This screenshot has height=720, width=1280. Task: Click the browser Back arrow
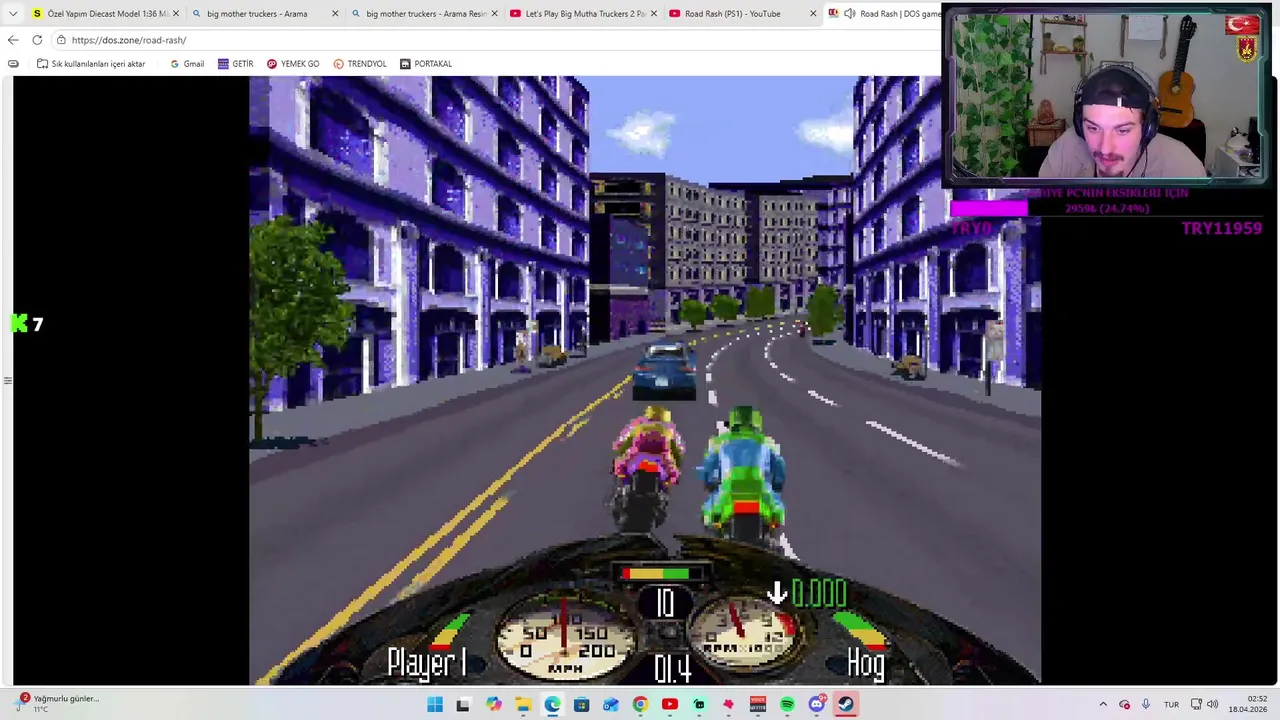(x=13, y=40)
